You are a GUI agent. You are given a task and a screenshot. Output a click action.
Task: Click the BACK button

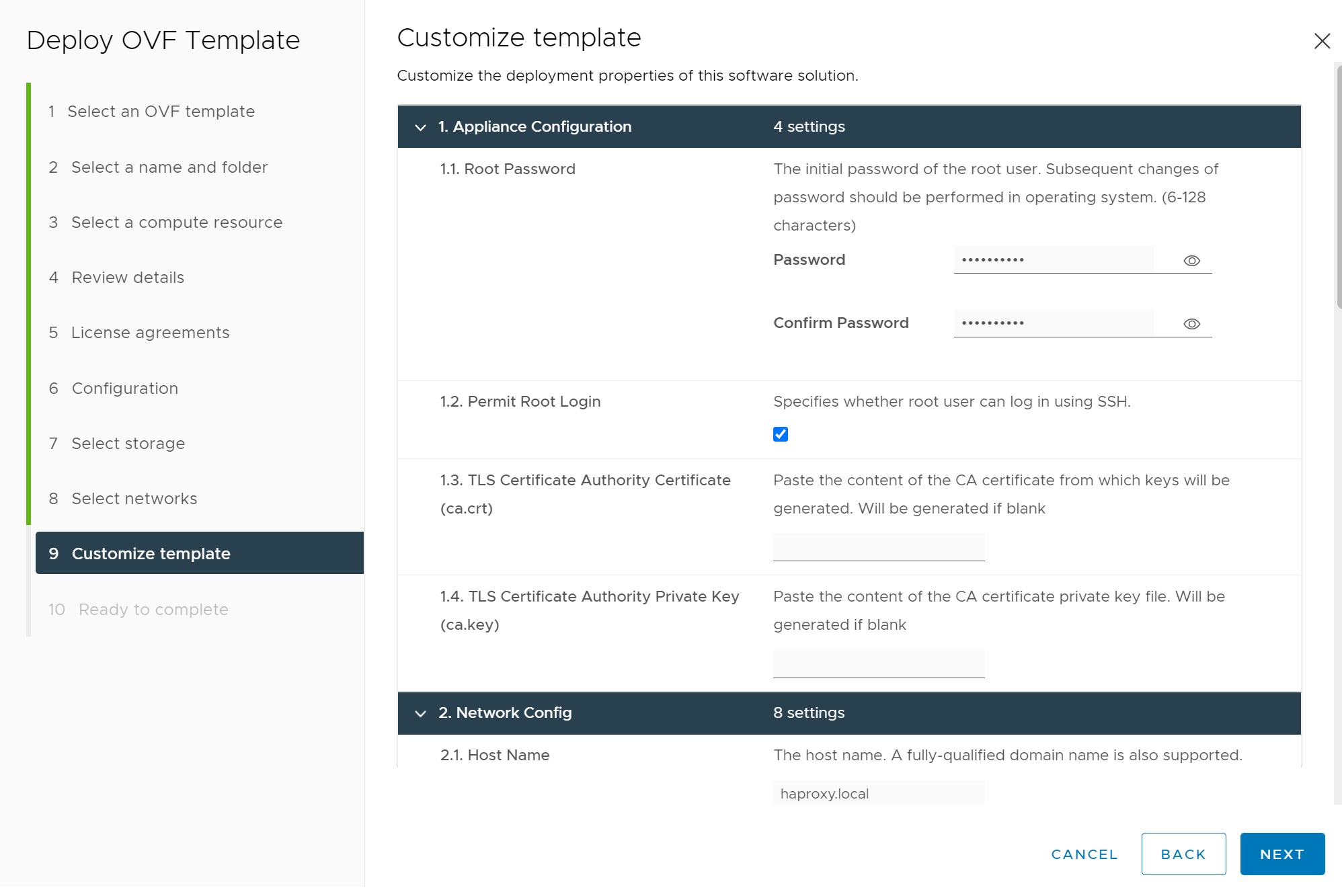1183,854
